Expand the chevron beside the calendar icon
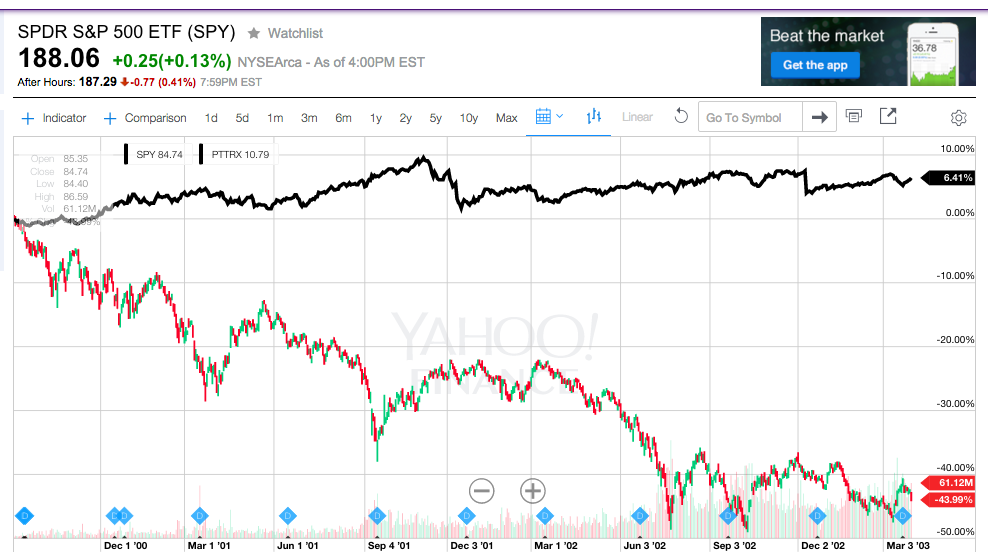This screenshot has width=988, height=558. [560, 117]
